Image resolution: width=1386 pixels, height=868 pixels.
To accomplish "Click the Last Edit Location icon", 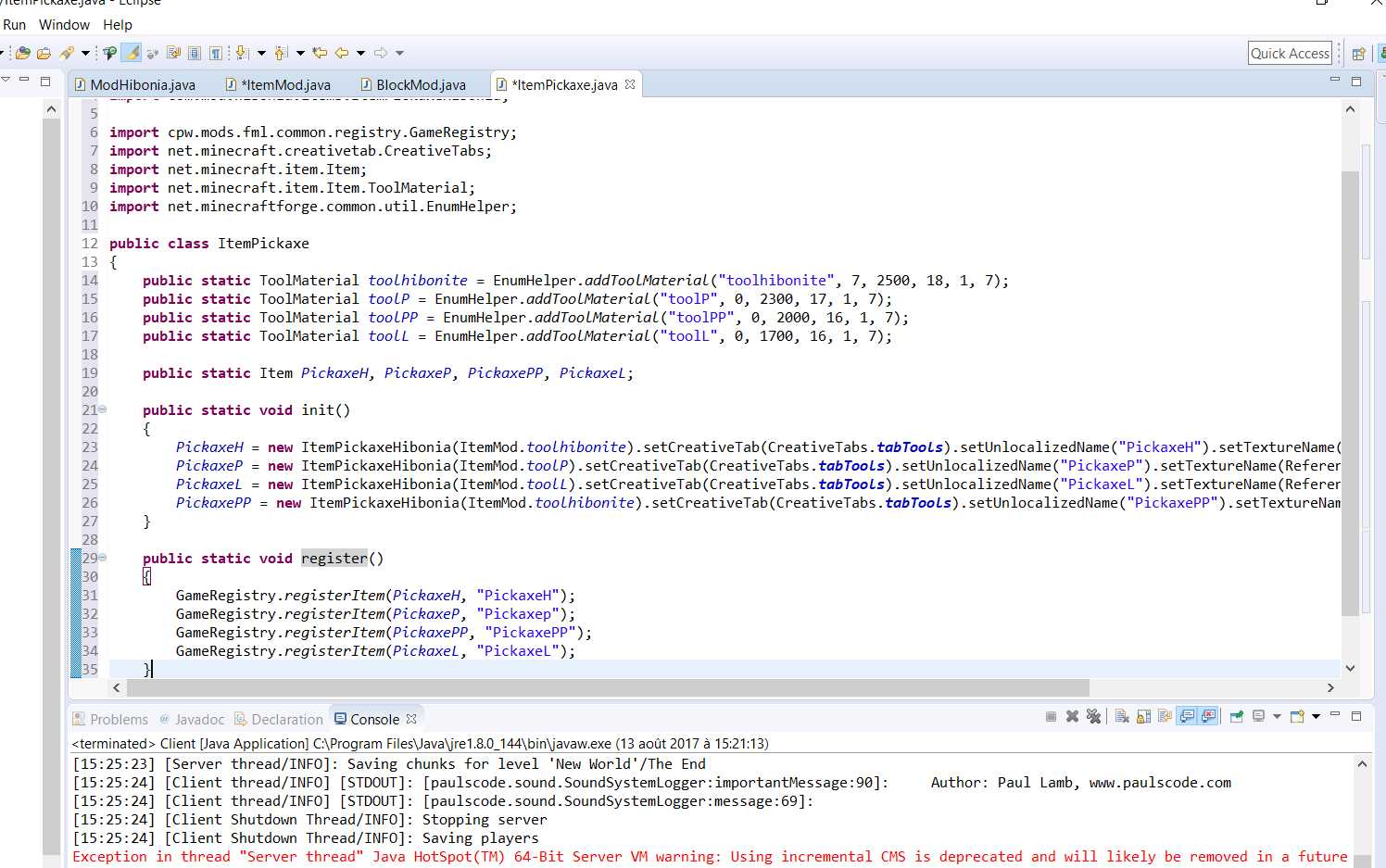I will click(320, 53).
